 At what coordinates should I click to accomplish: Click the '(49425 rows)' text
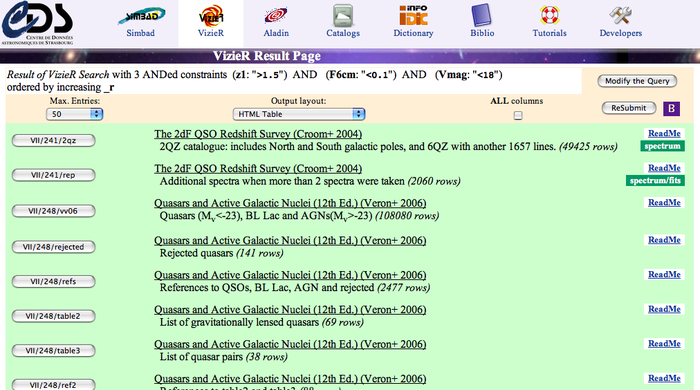coord(588,146)
